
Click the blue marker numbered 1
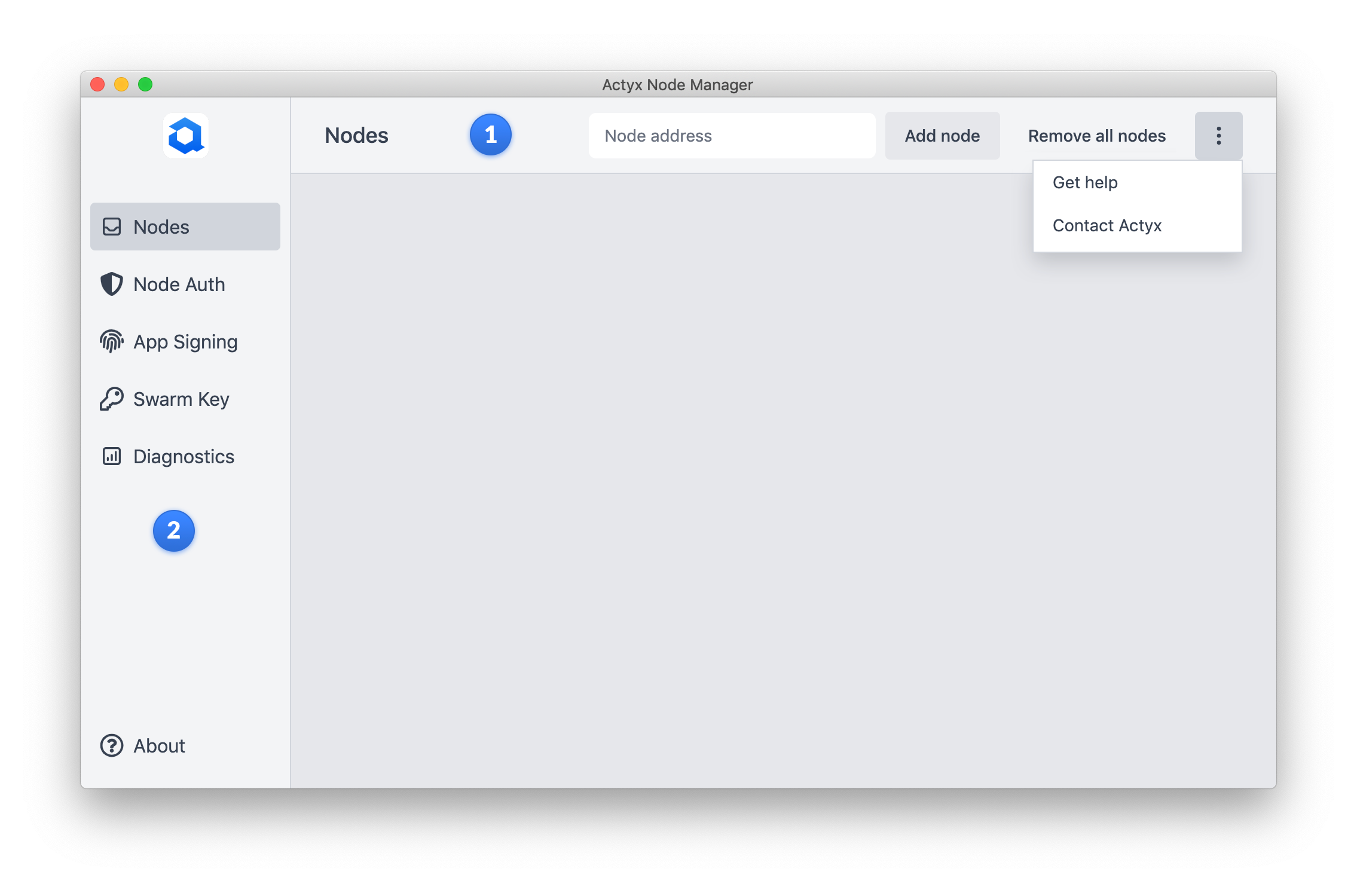[490, 134]
